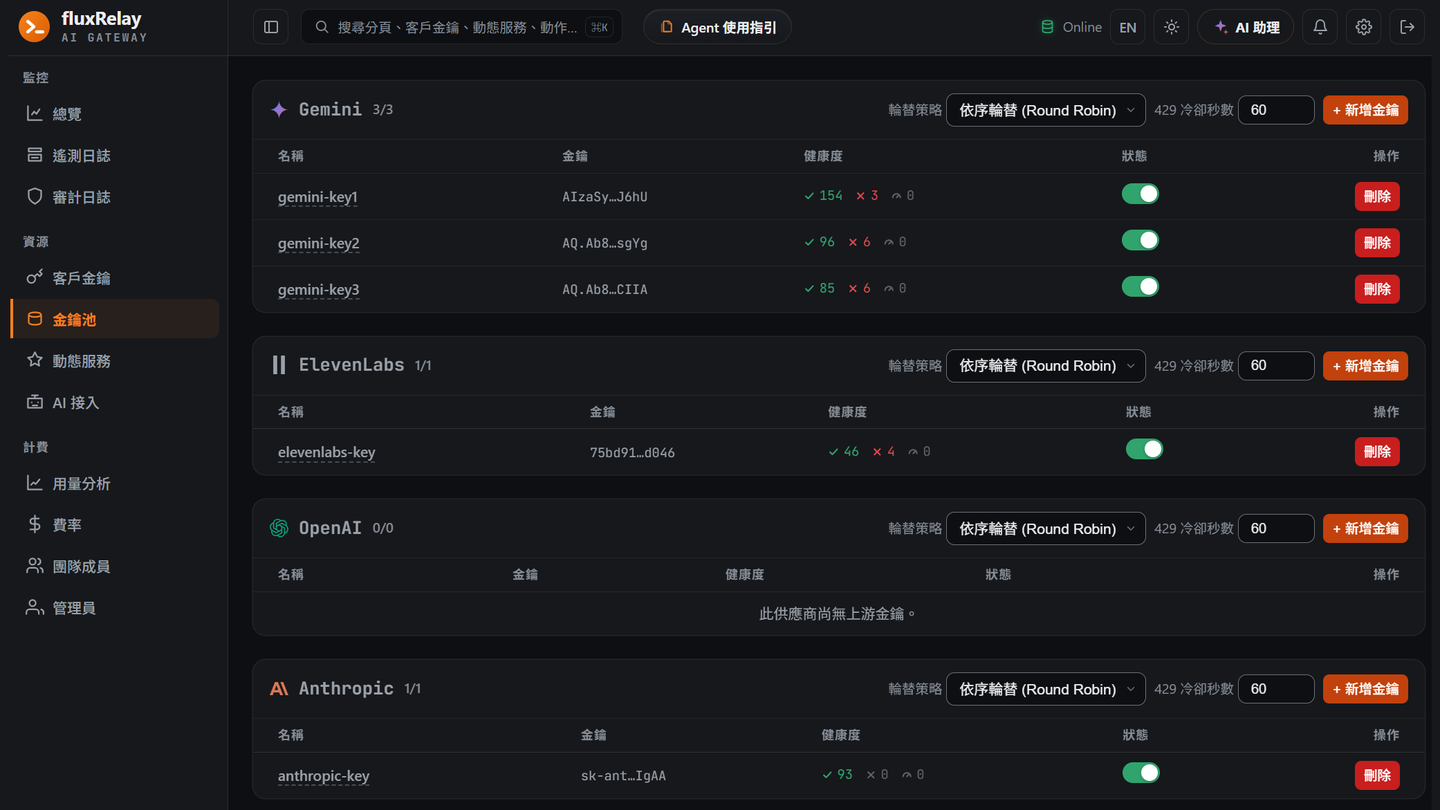This screenshot has height=810, width=1440.
Task: Open the elevenlabs-key name link
Action: point(327,452)
